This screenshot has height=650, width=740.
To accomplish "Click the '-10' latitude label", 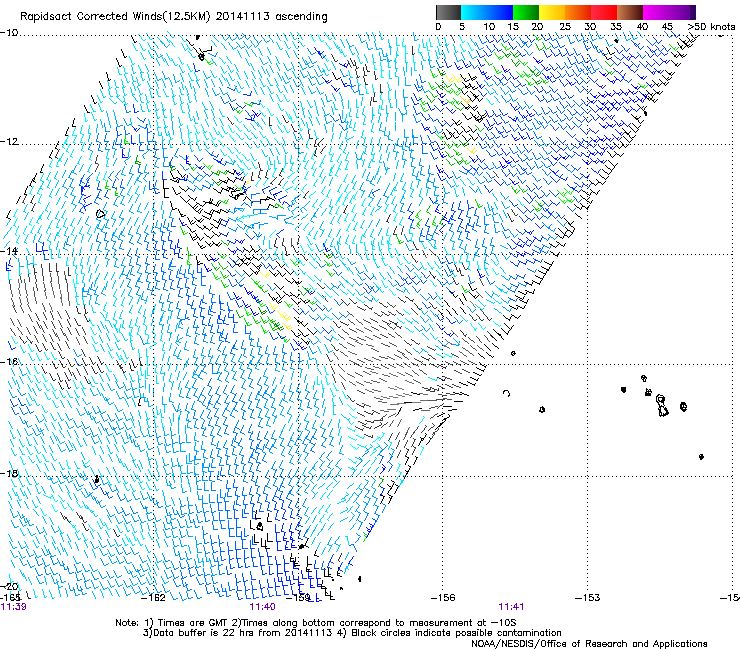I will click(9, 32).
